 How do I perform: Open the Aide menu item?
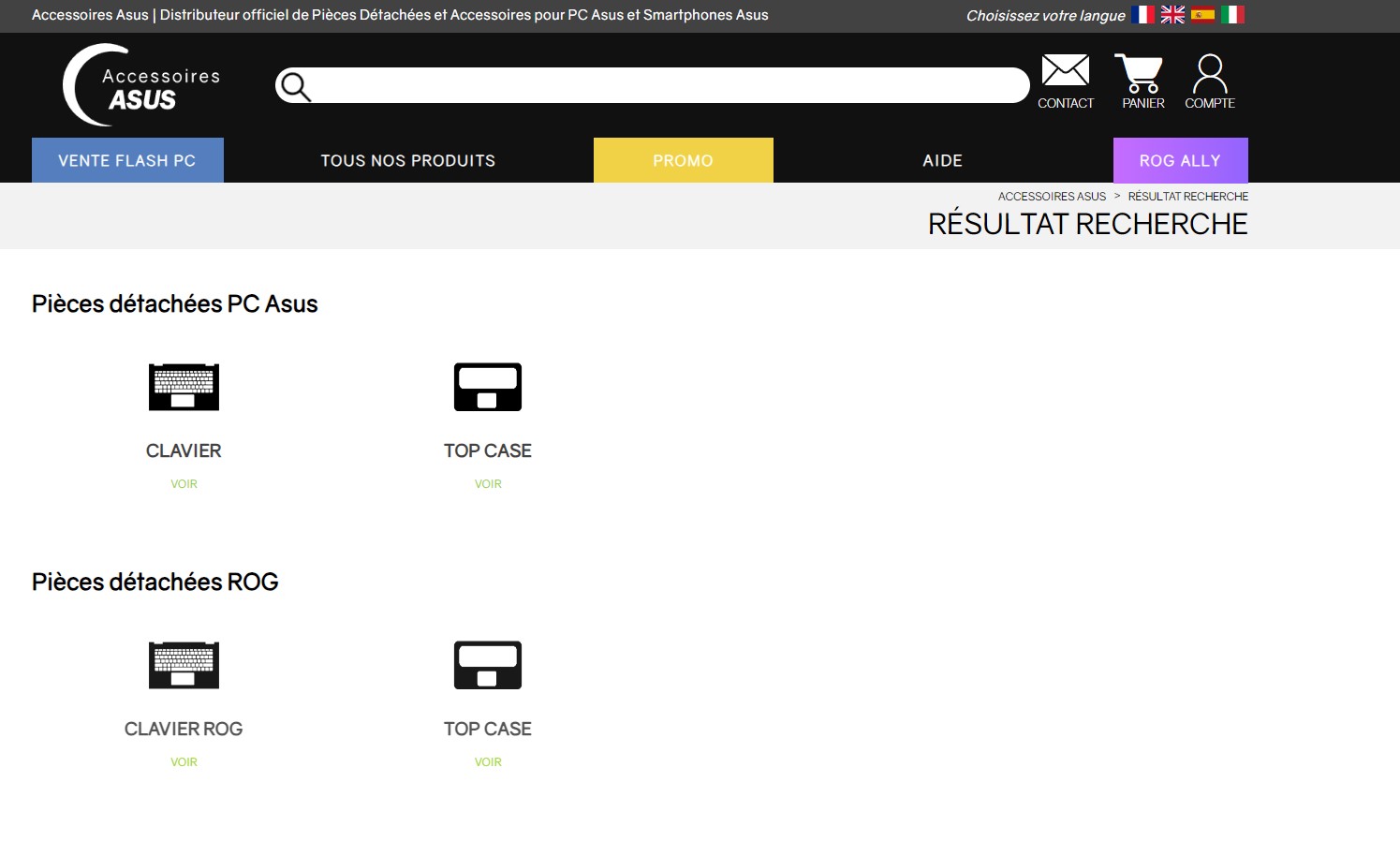(943, 160)
